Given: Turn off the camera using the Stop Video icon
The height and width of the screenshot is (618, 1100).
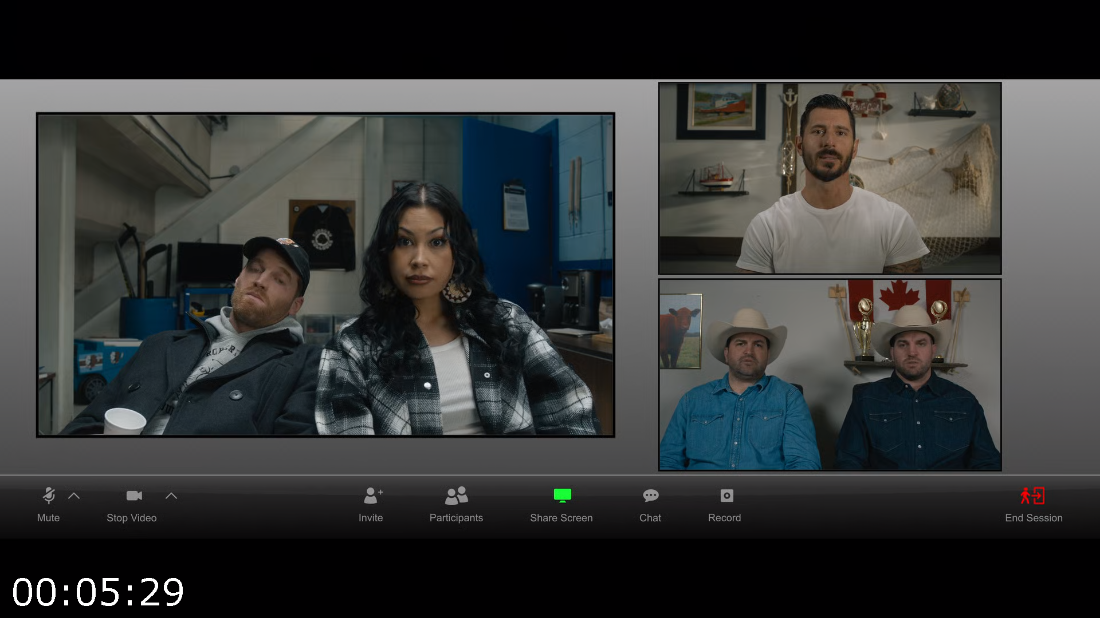Looking at the screenshot, I should [134, 496].
